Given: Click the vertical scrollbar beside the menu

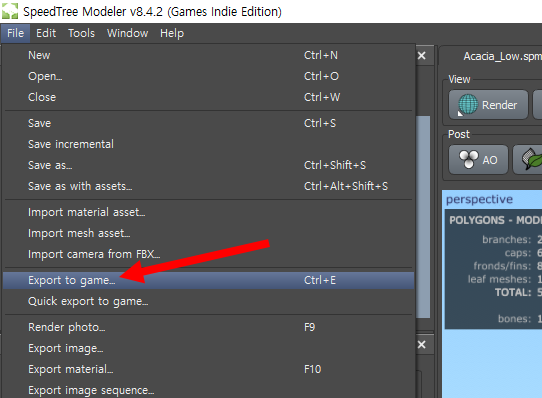Looking at the screenshot, I should 423,217.
